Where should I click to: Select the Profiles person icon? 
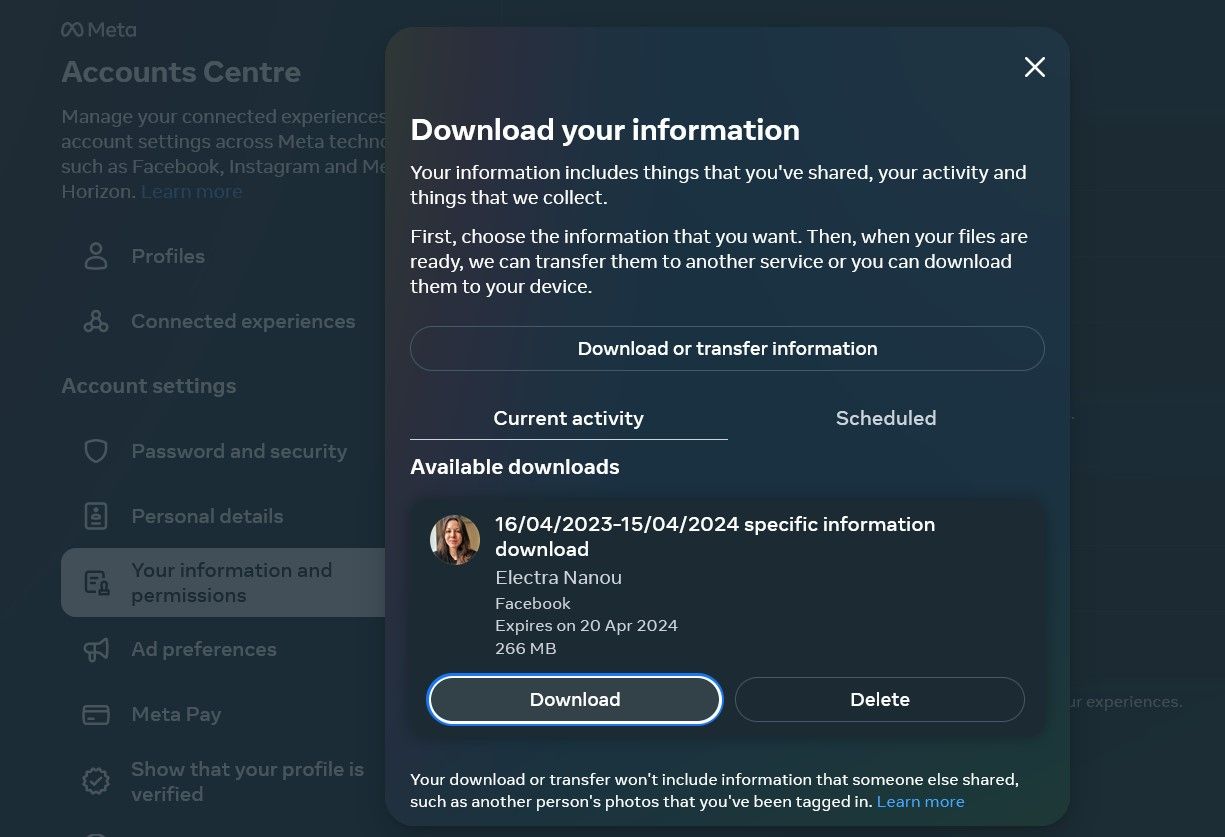point(95,256)
